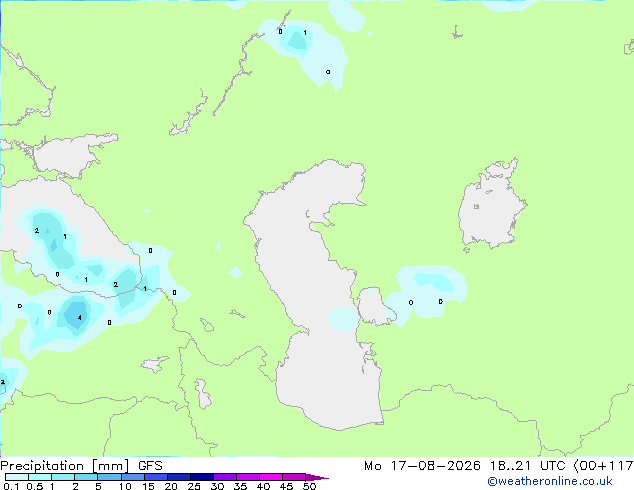Select the 10 mm legend color swatch
This screenshot has height=490, width=634.
click(133, 477)
